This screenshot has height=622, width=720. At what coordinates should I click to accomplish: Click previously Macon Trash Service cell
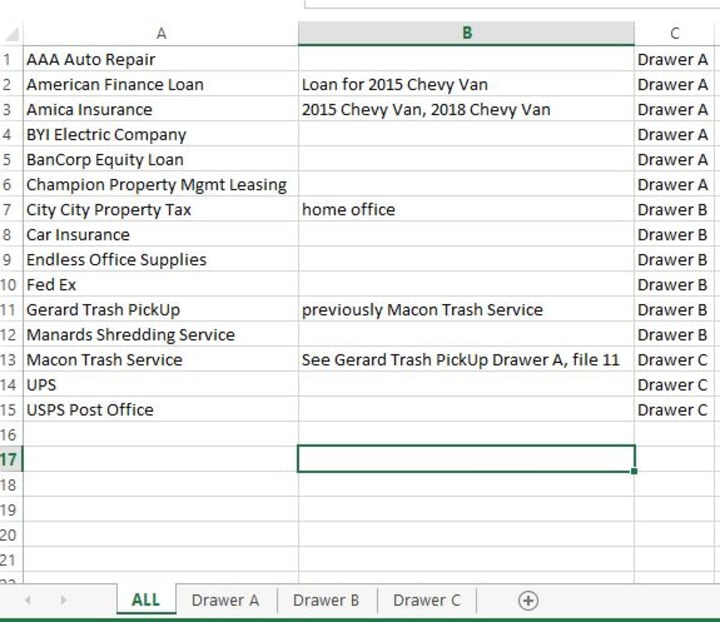coord(467,309)
